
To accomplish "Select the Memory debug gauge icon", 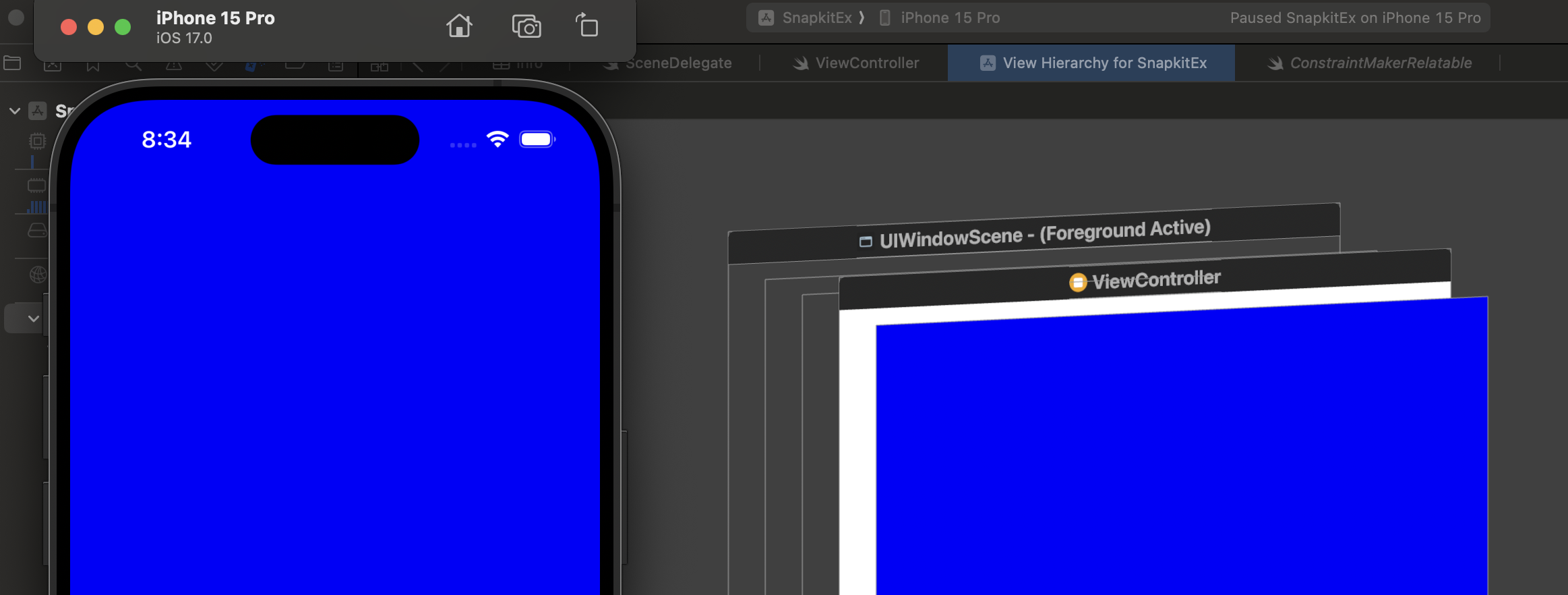I will (x=37, y=186).
